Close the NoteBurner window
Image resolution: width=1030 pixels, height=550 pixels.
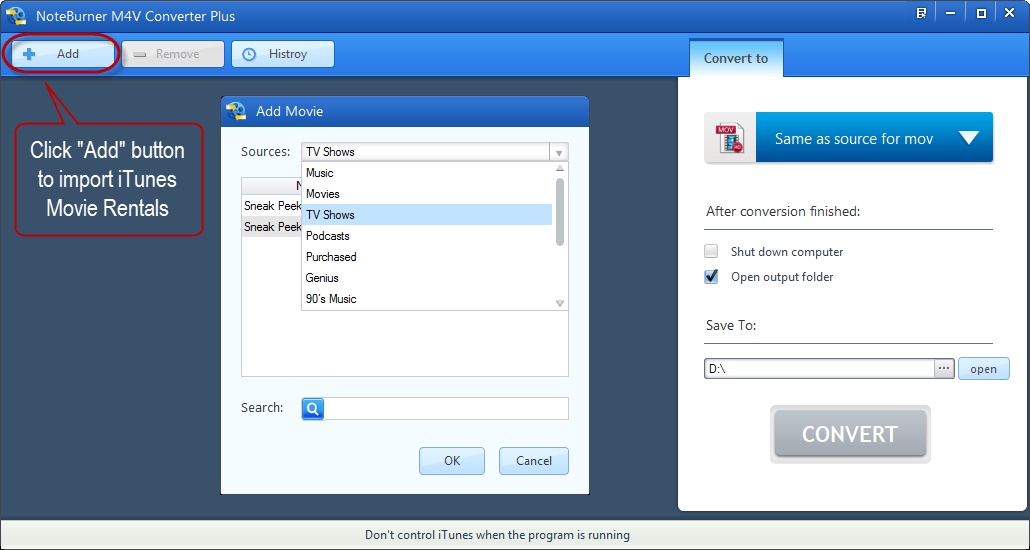click(x=1010, y=13)
